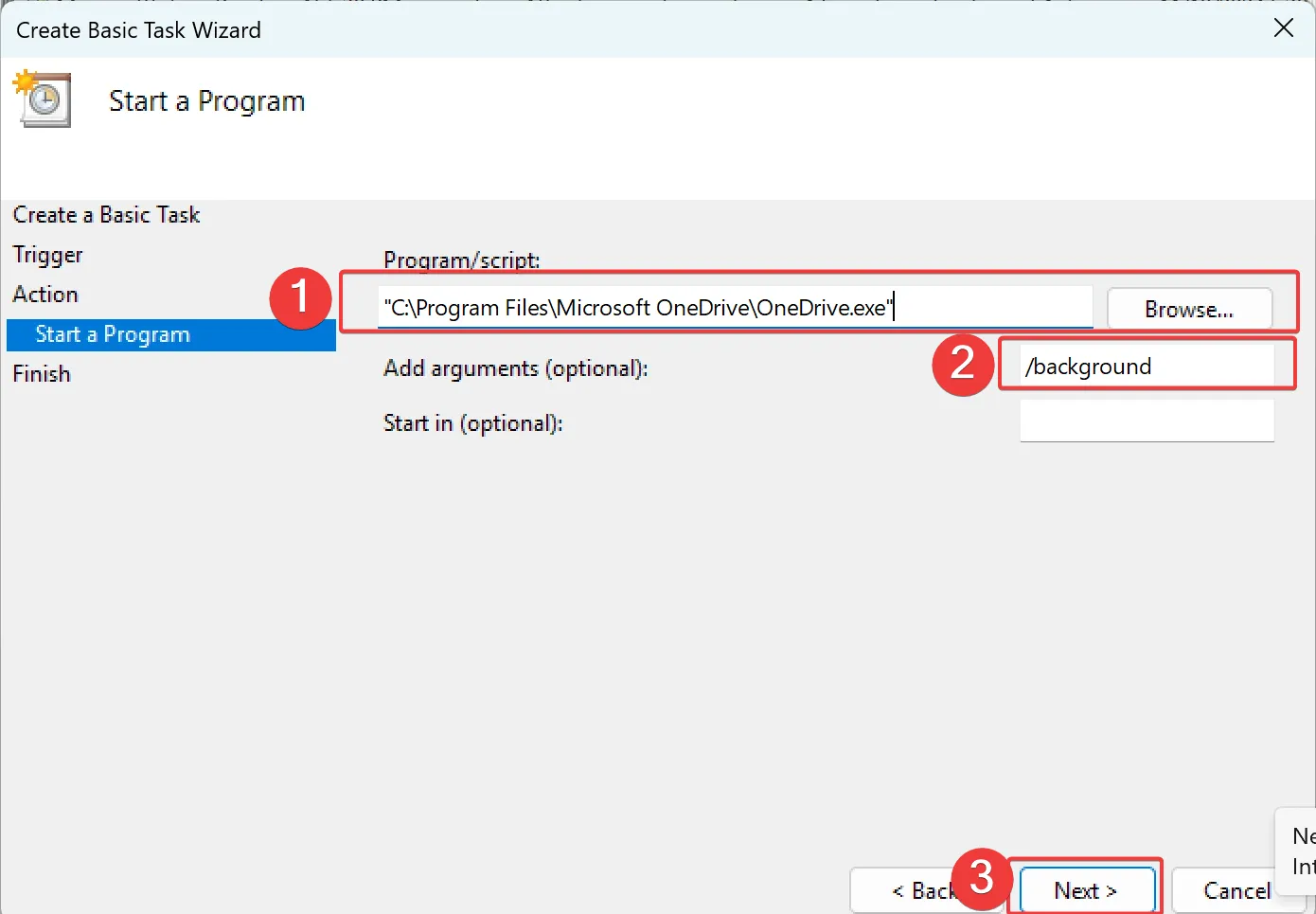
Task: Click the Add arguments (optional): label
Action: [x=516, y=368]
